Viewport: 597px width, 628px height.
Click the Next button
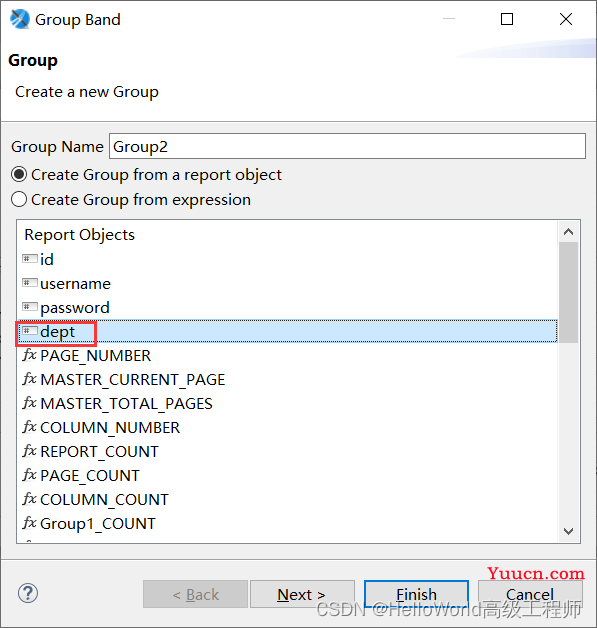click(x=302, y=594)
